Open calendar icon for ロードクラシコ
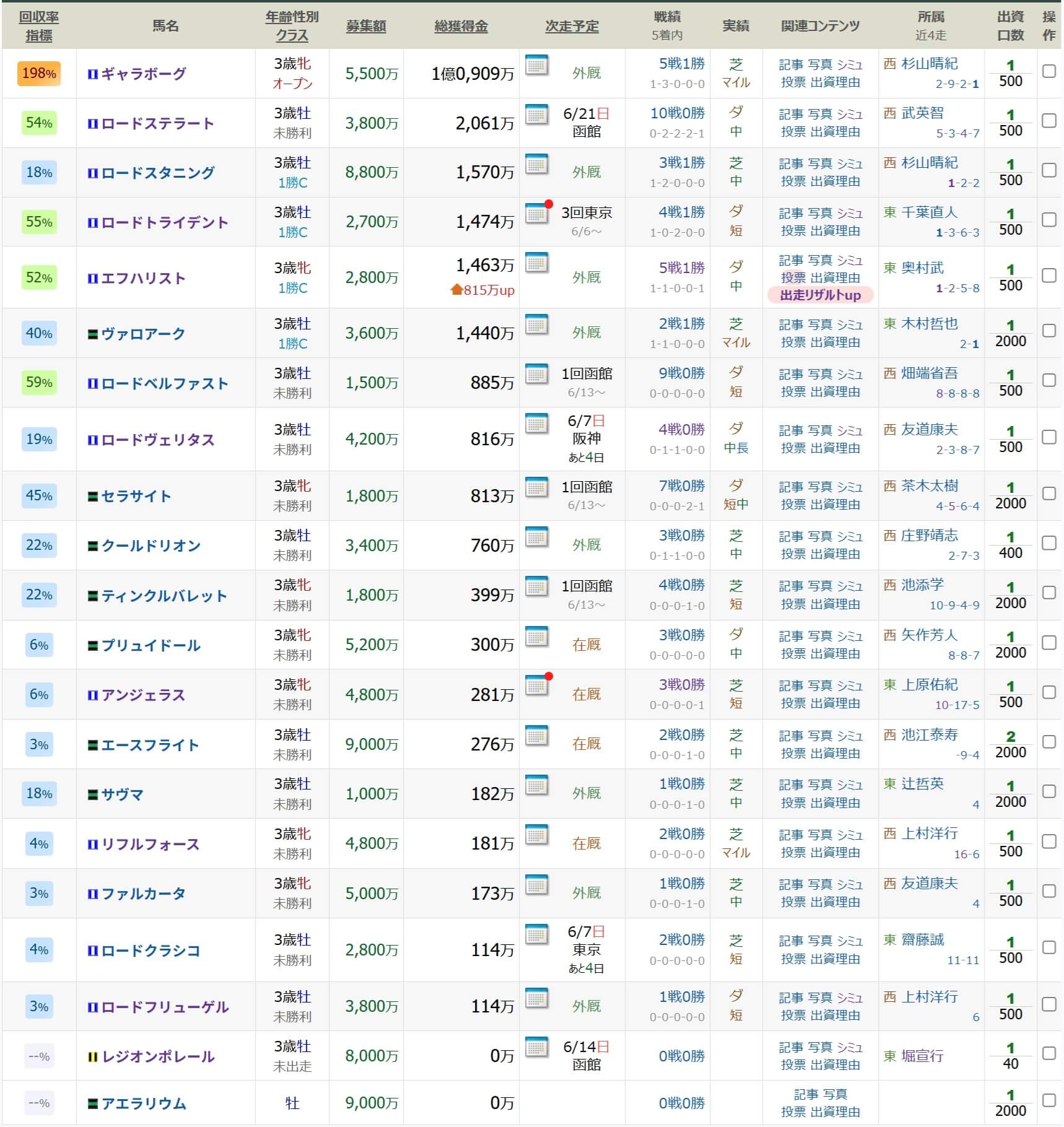This screenshot has height=1127, width=1064. point(536,934)
